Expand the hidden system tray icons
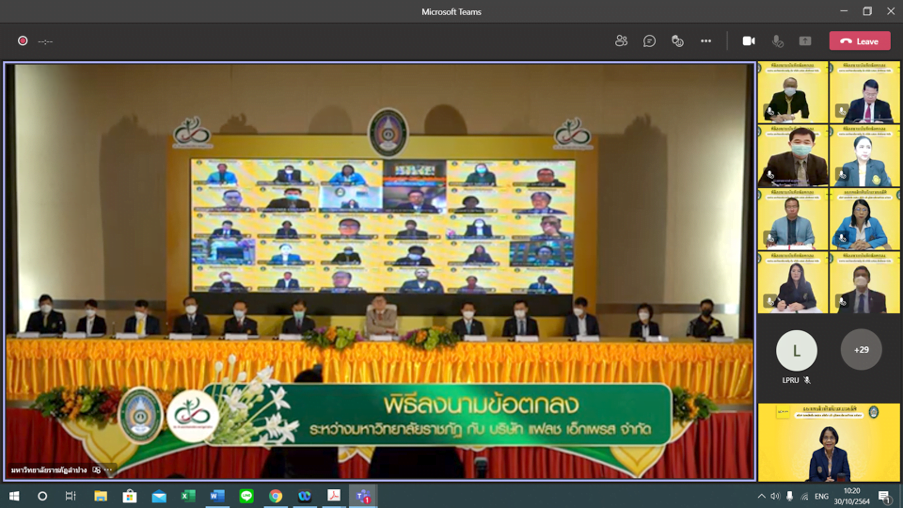The image size is (904, 508). (762, 496)
